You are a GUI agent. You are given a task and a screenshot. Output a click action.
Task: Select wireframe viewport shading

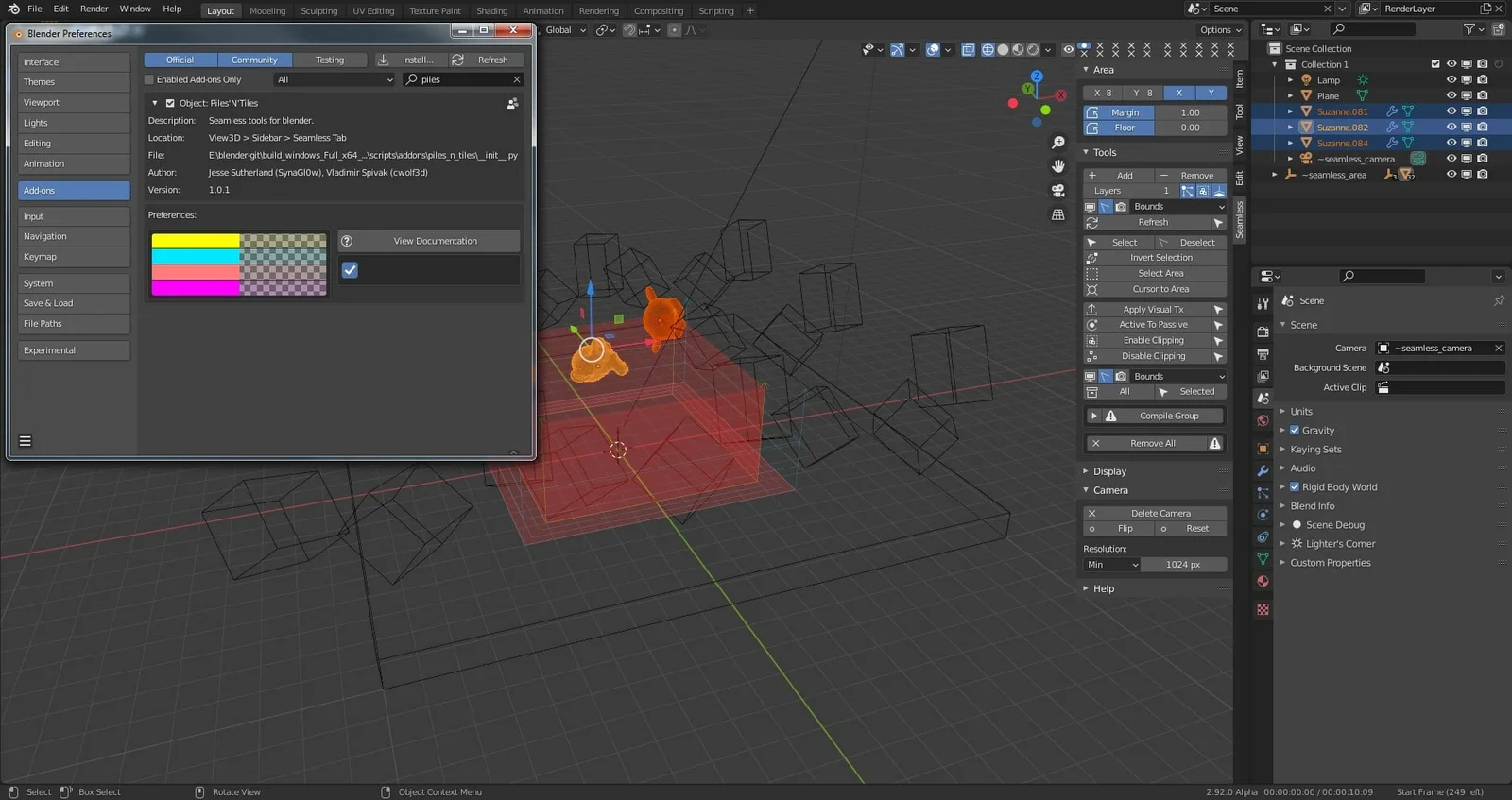click(988, 50)
